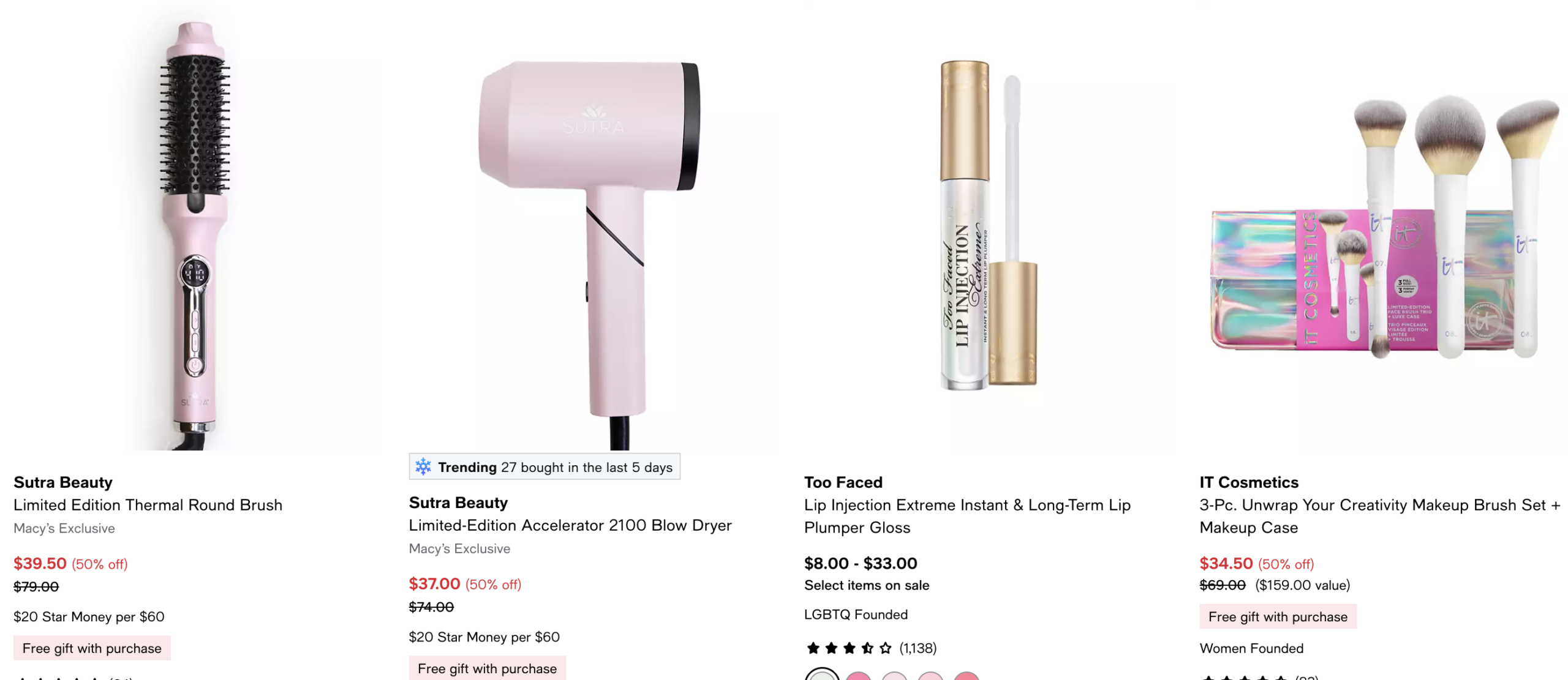The height and width of the screenshot is (680, 1568).
Task: Open Limited-Edition Accelerator 2100 Blow Dryer link
Action: click(570, 525)
